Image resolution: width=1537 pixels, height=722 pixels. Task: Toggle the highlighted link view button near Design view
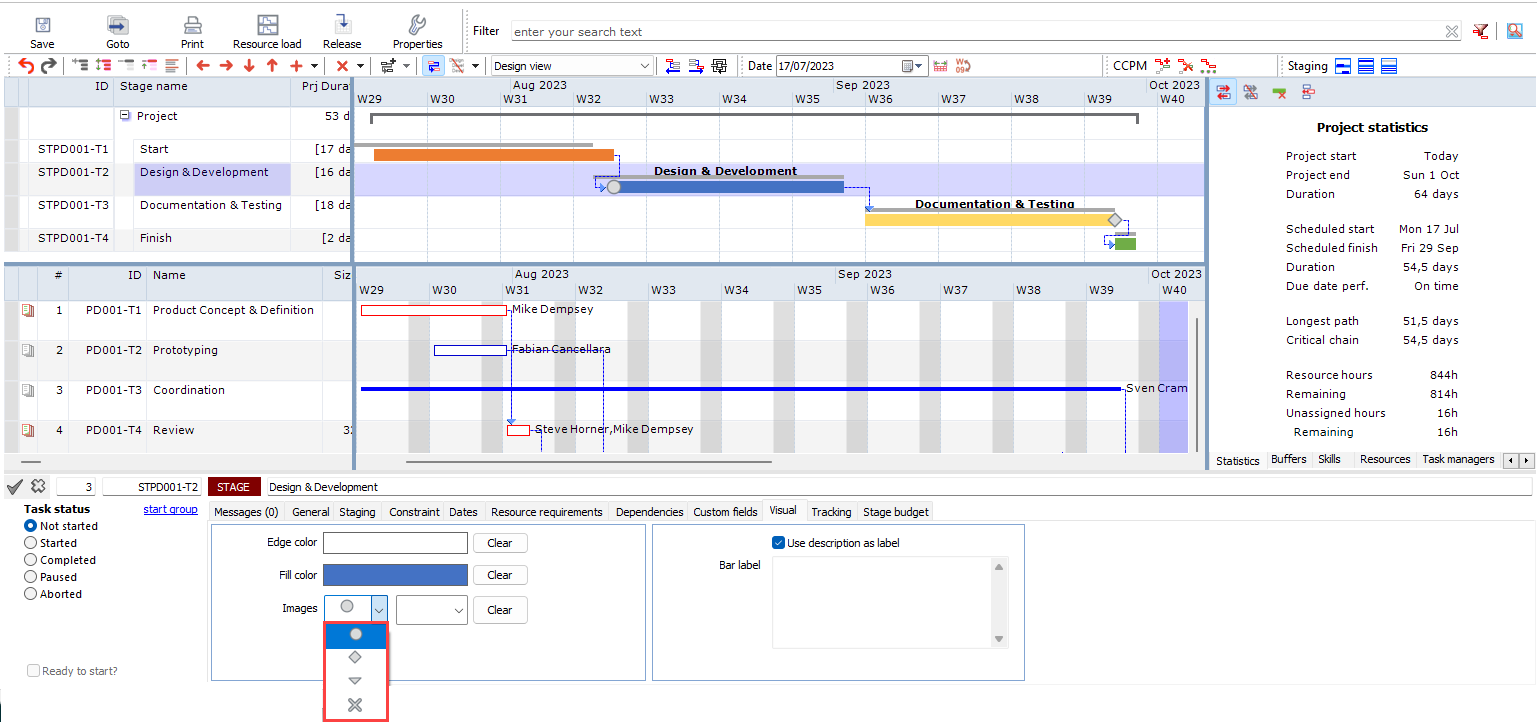click(x=434, y=66)
